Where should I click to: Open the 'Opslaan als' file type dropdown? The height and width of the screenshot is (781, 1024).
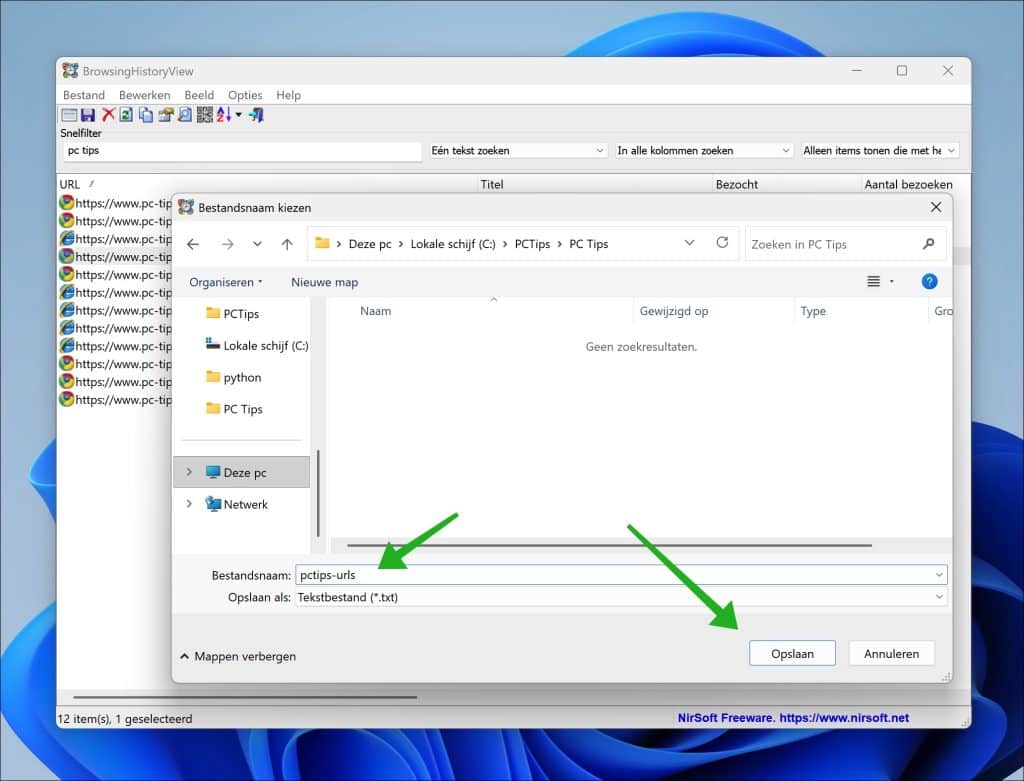click(620, 597)
